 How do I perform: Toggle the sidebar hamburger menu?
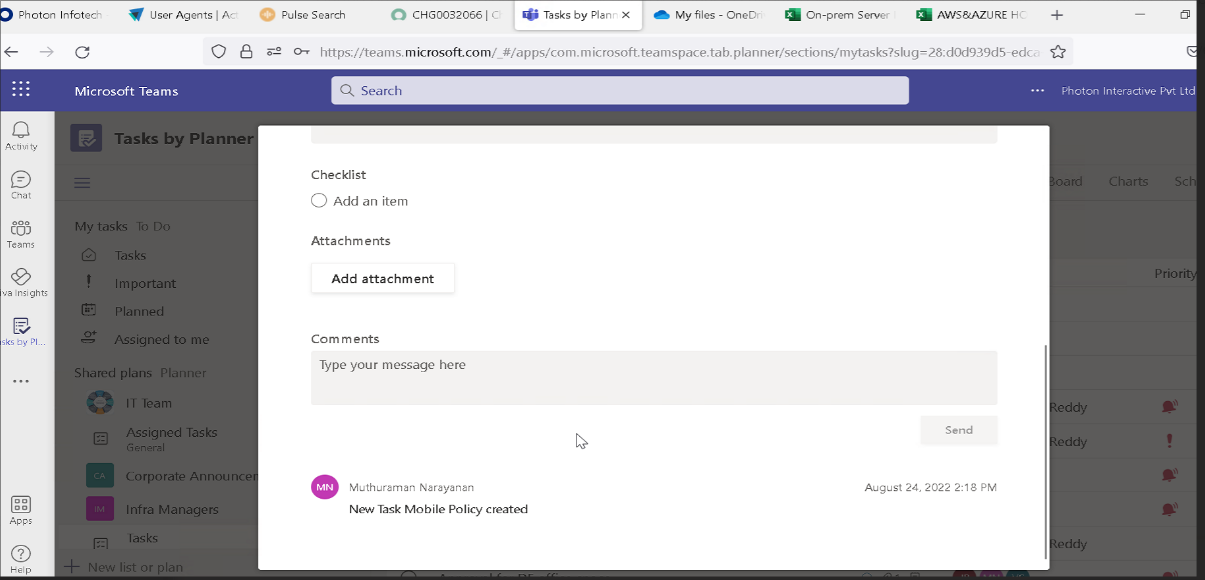click(x=82, y=182)
